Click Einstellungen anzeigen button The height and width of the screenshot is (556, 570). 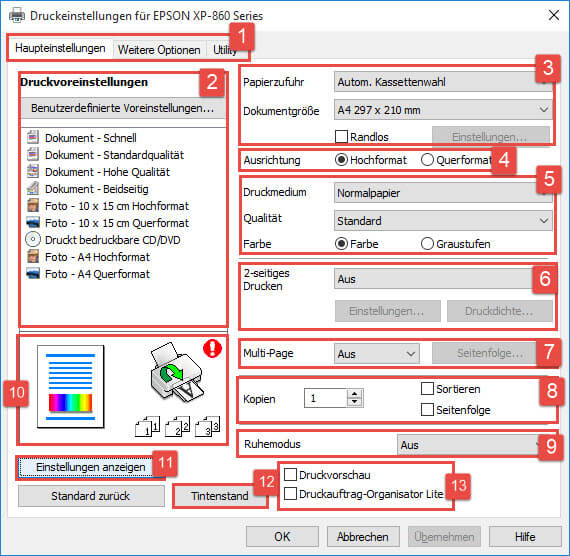[x=91, y=467]
